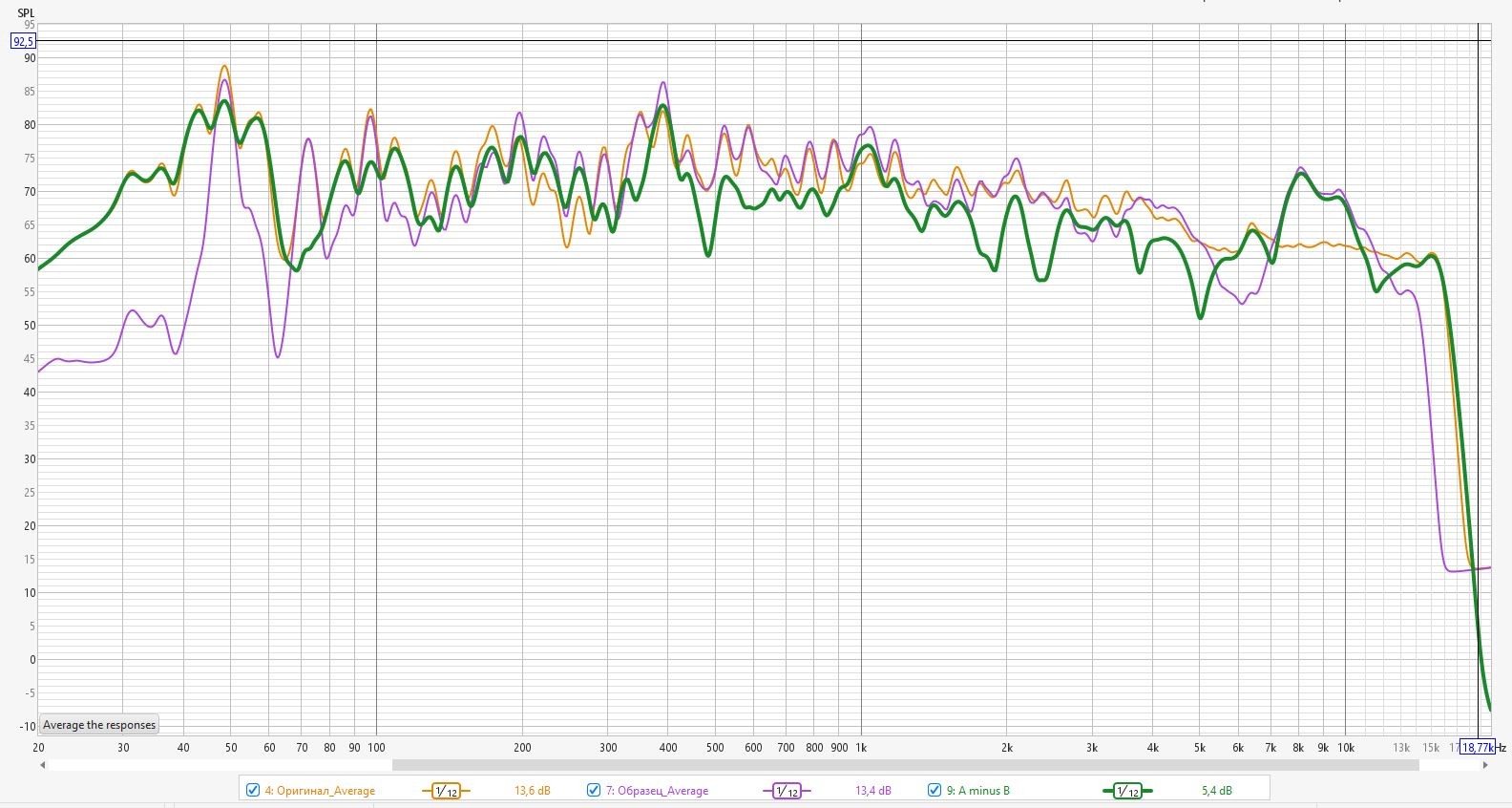Click the horizontal frequency scrollbar thumb

(905, 765)
